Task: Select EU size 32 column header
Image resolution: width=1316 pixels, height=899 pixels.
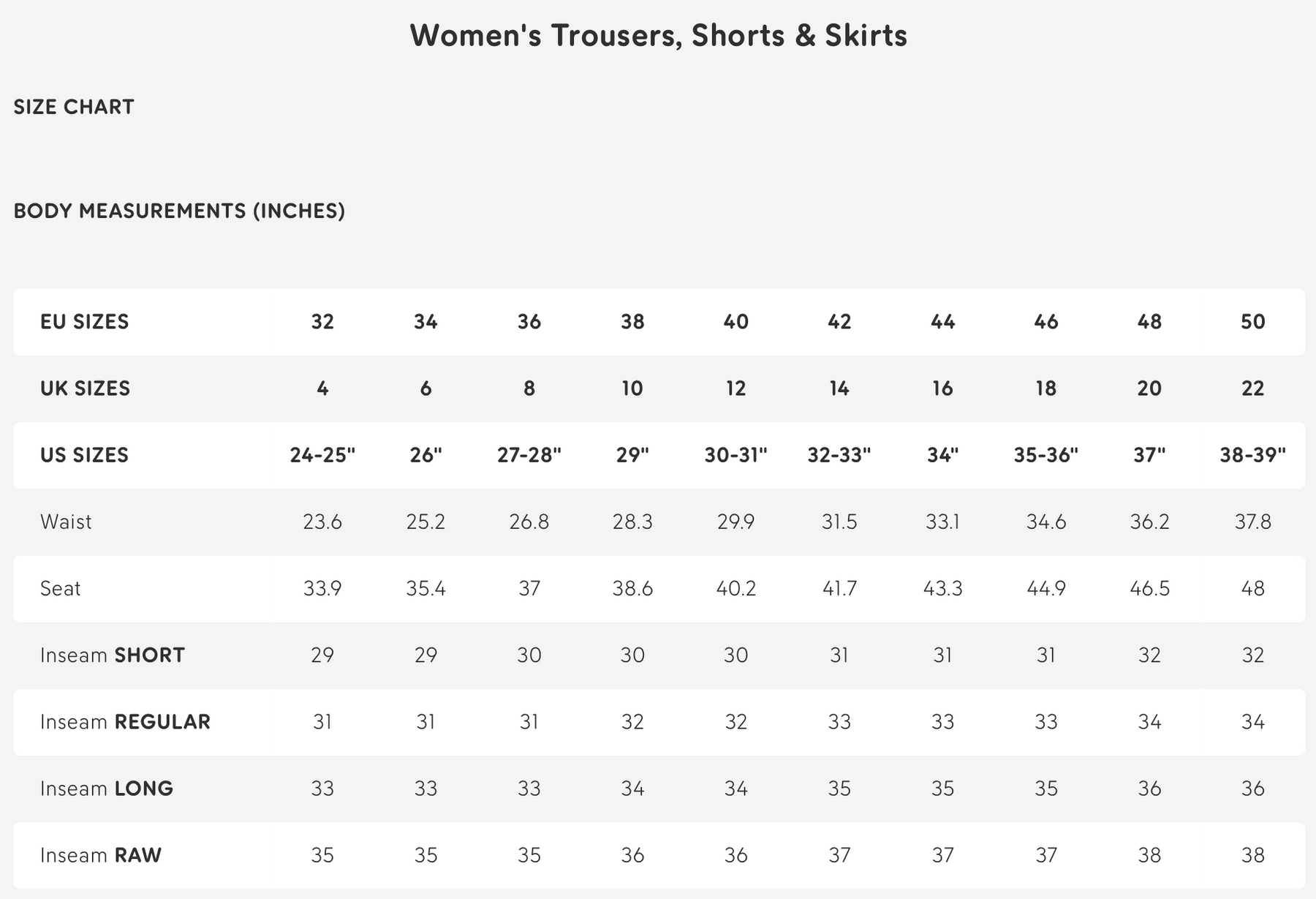Action: pos(322,322)
